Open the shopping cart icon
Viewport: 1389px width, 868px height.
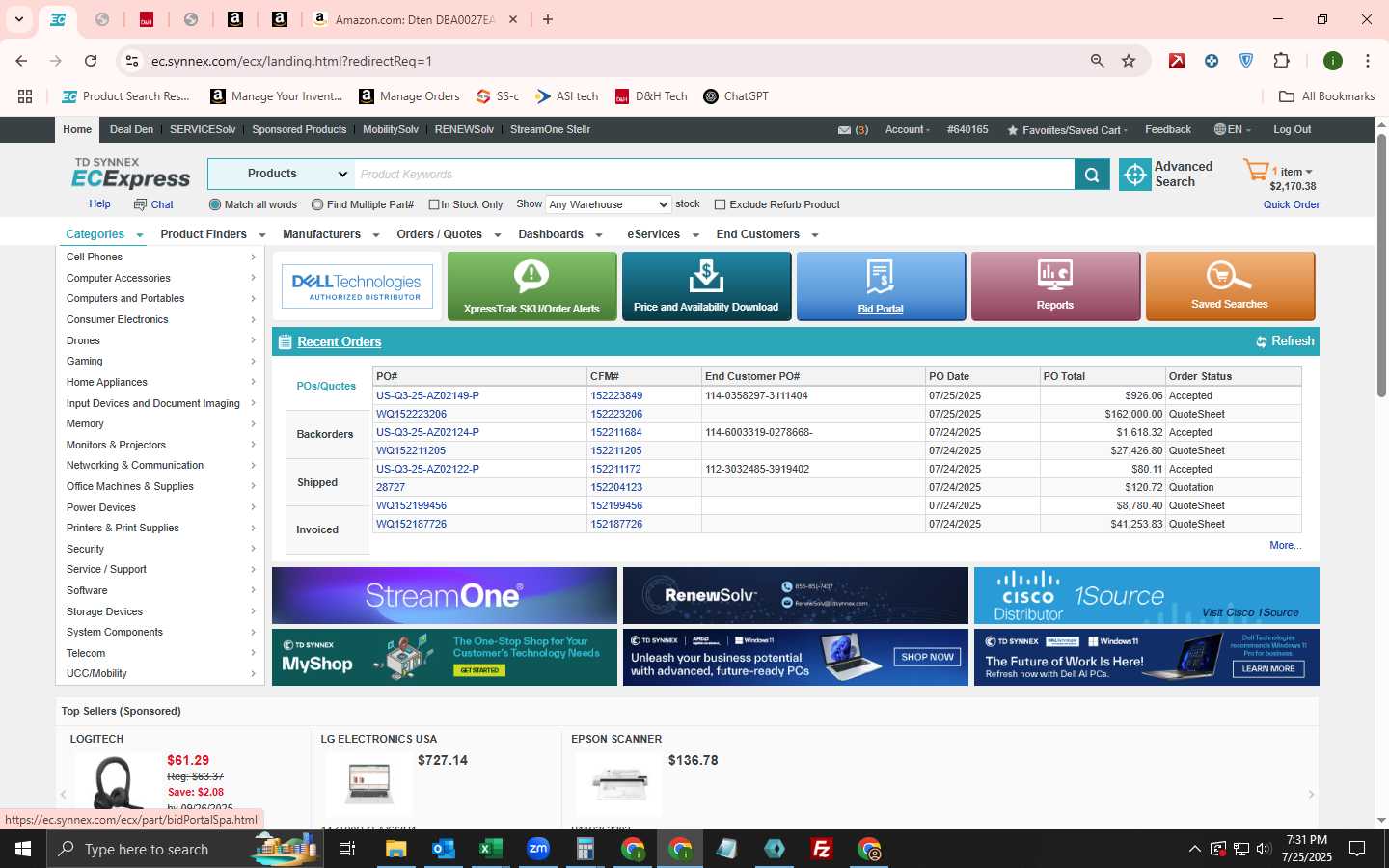pyautogui.click(x=1256, y=172)
